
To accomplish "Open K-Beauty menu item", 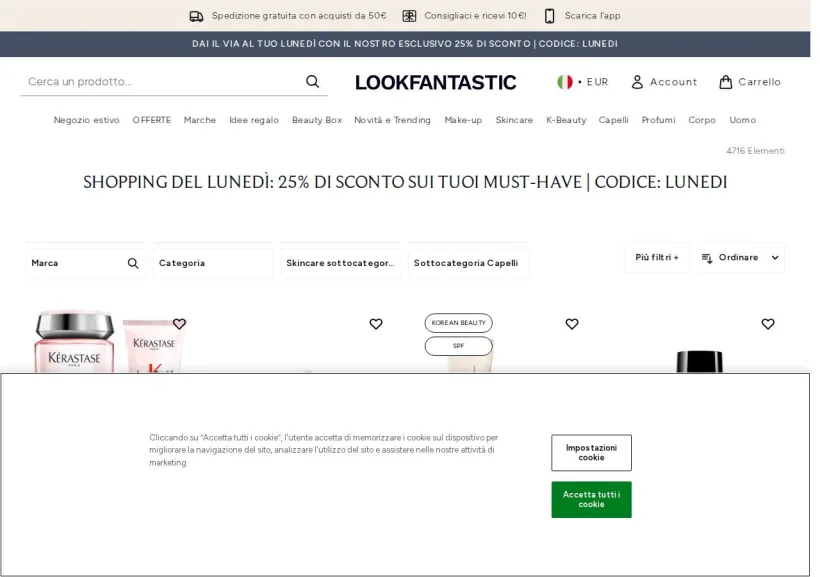I will click(x=566, y=120).
